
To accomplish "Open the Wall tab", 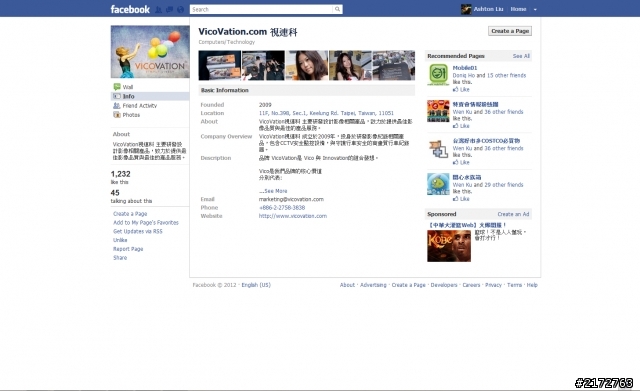I will [x=128, y=87].
